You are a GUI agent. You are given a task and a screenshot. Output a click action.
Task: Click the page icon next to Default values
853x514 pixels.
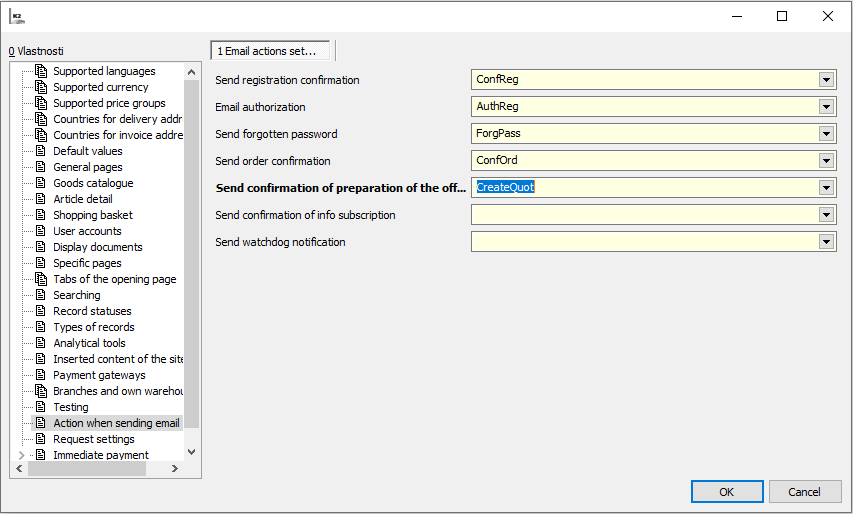[41, 151]
